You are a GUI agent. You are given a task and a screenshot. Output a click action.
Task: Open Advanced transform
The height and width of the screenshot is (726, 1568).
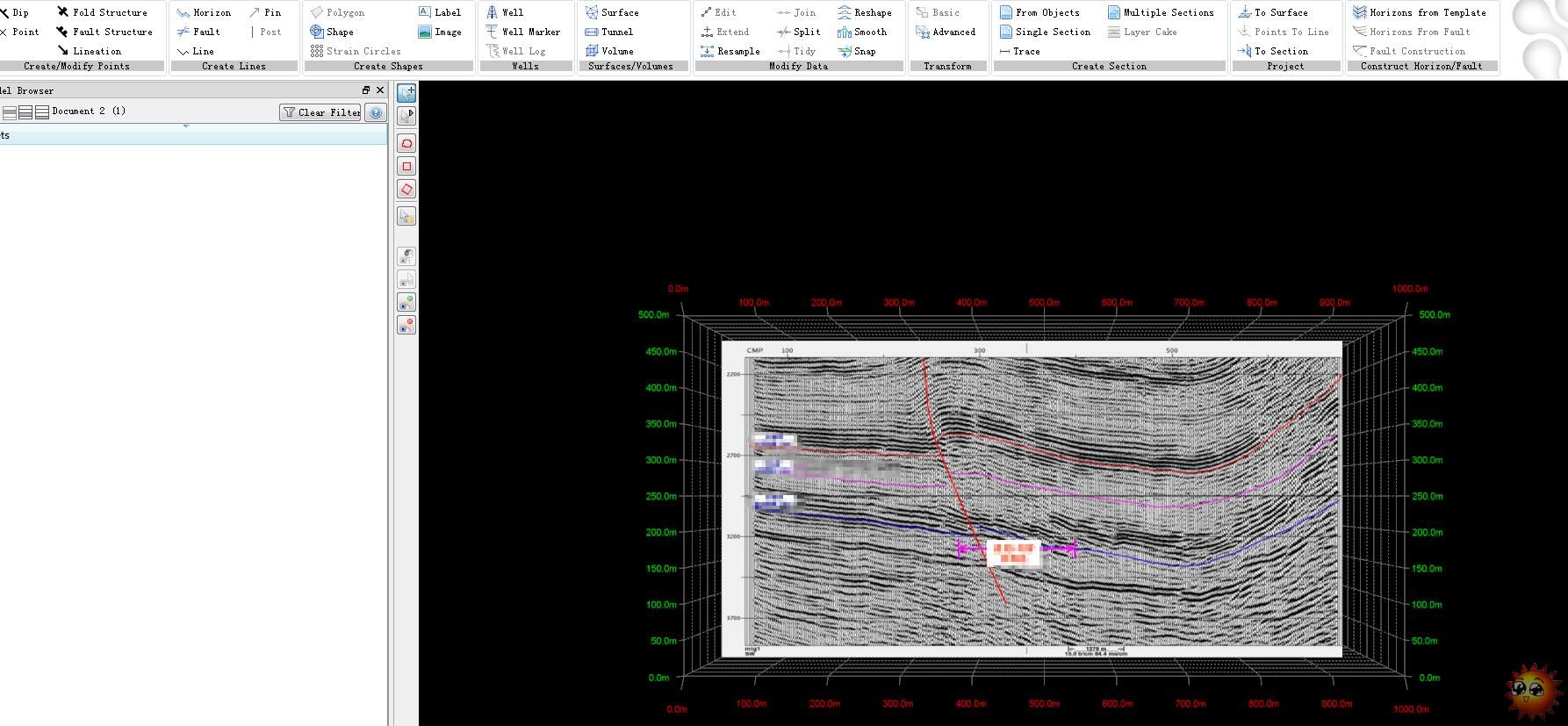tap(945, 32)
